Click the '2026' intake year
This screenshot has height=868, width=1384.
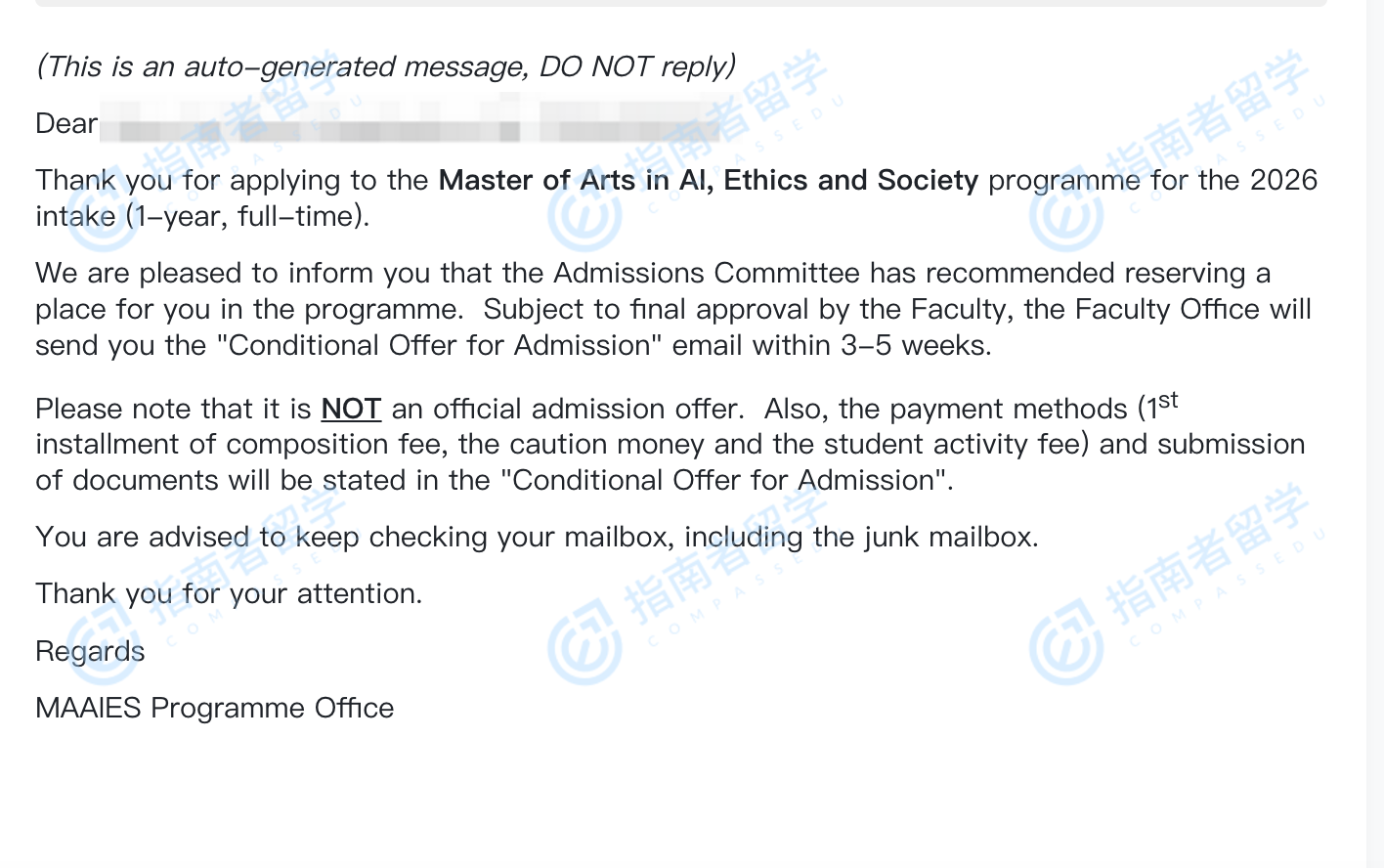[1283, 181]
